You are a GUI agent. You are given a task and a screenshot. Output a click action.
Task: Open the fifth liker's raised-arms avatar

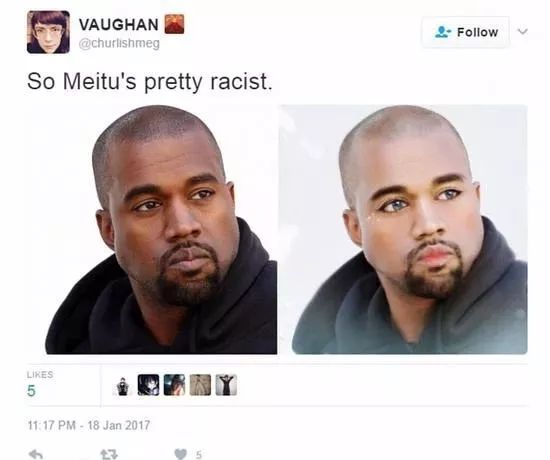226,385
